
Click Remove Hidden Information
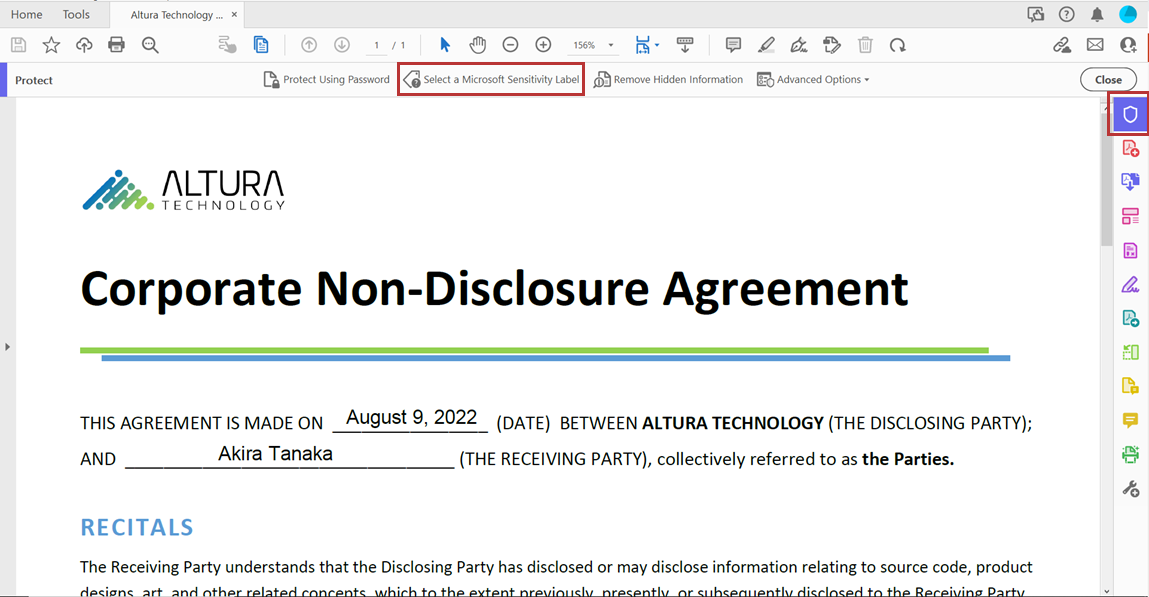pos(668,79)
